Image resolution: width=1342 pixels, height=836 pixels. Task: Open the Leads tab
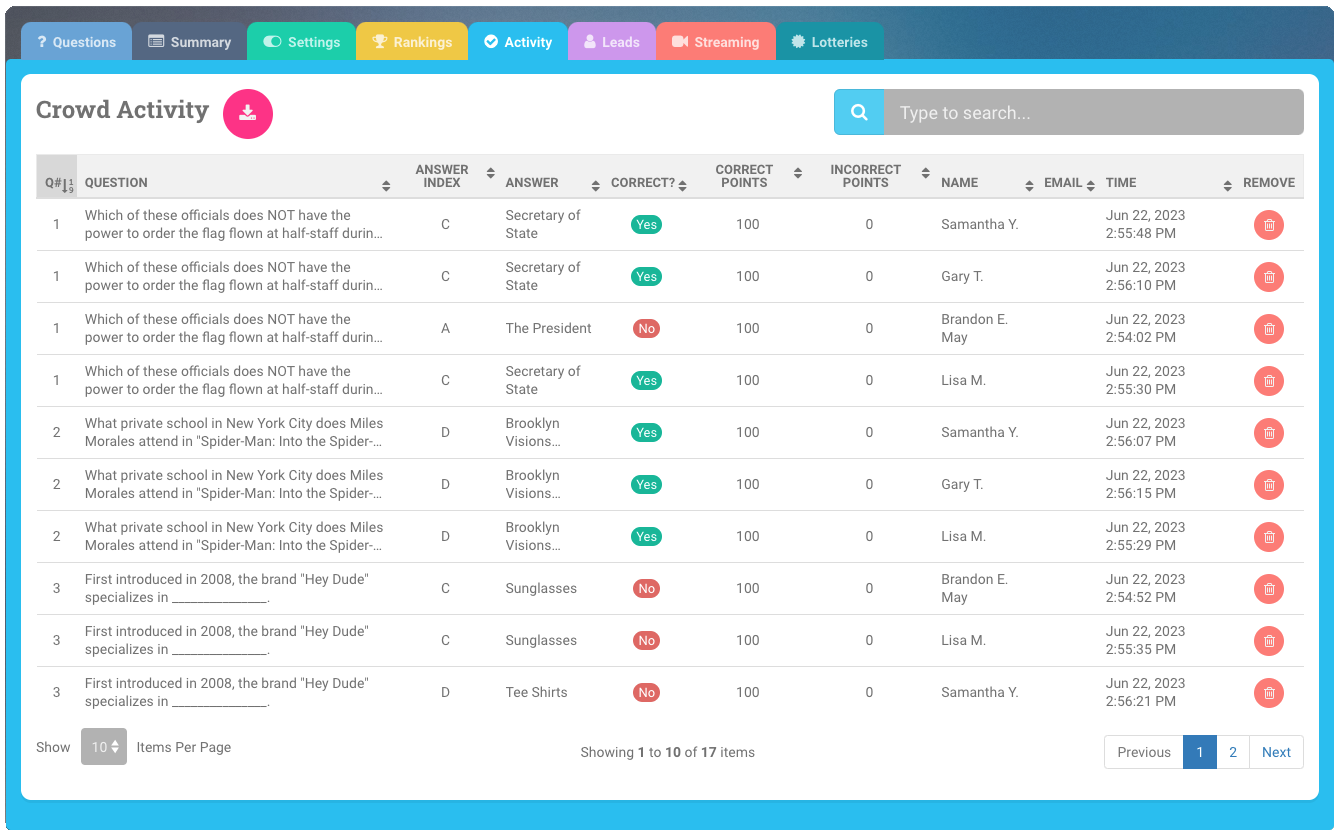[x=612, y=42]
